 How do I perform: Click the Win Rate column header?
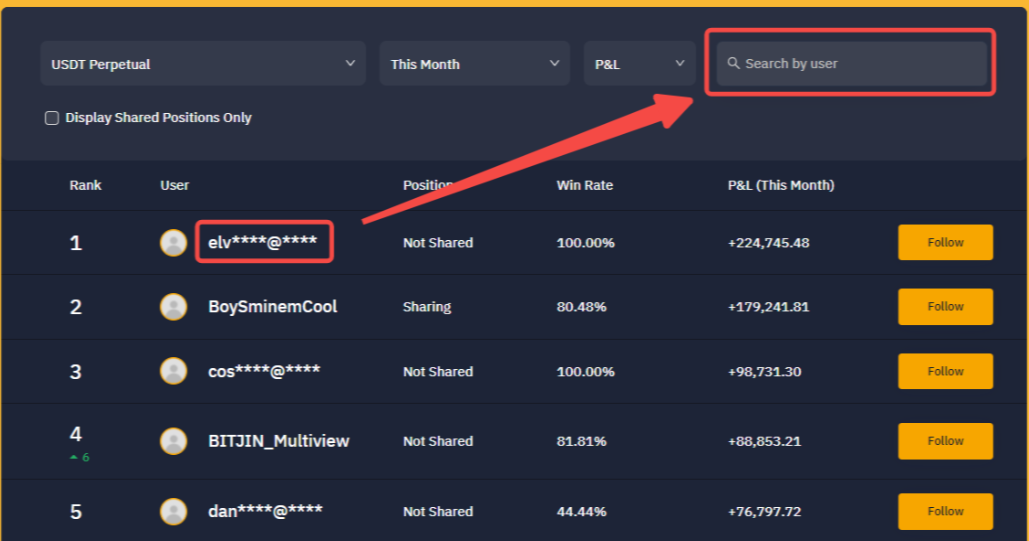click(584, 186)
